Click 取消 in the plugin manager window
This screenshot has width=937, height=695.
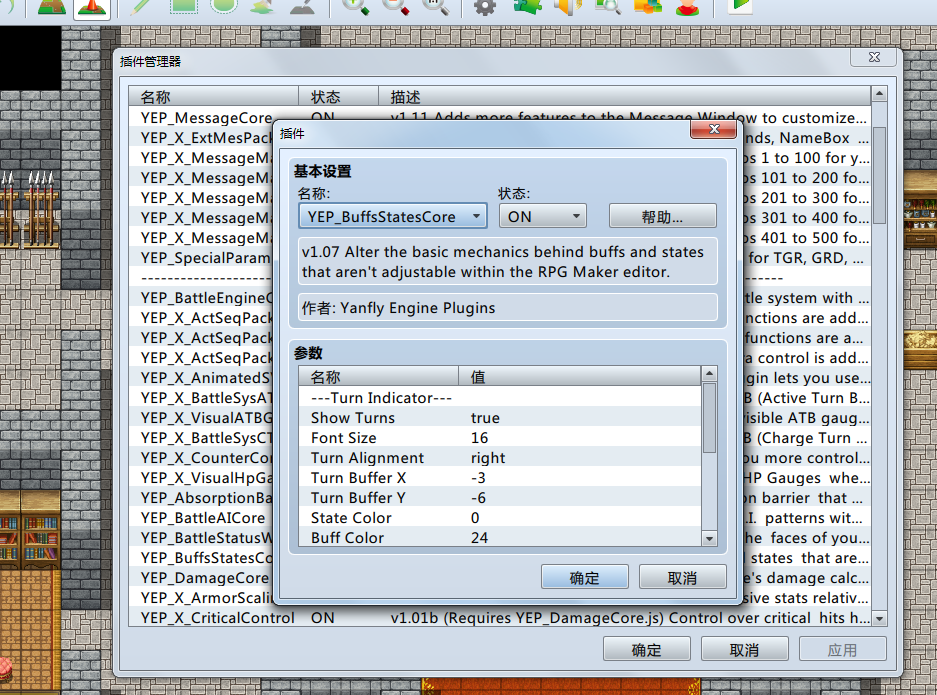coord(745,650)
